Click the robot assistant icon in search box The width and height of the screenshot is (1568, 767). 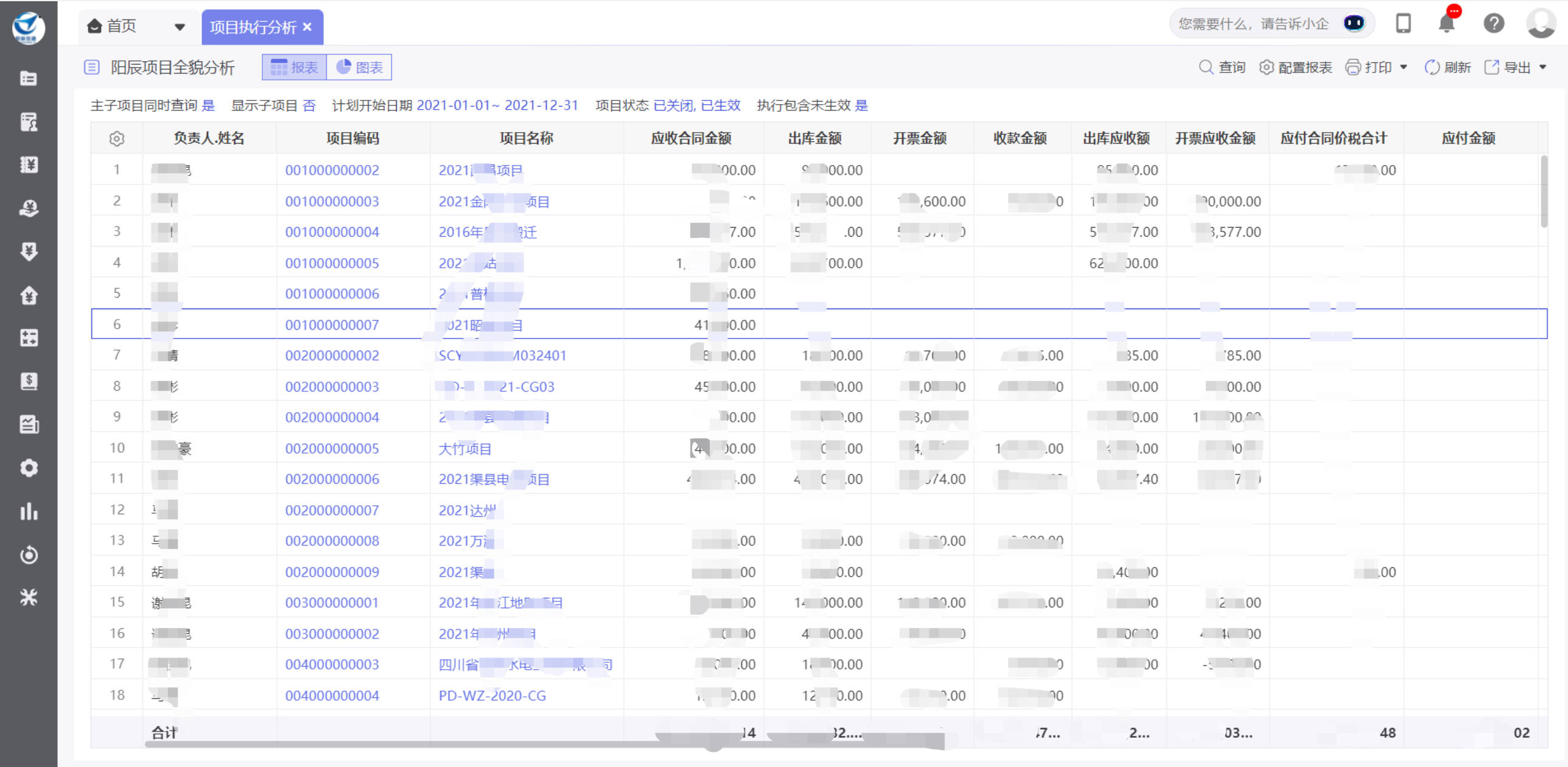coord(1354,24)
